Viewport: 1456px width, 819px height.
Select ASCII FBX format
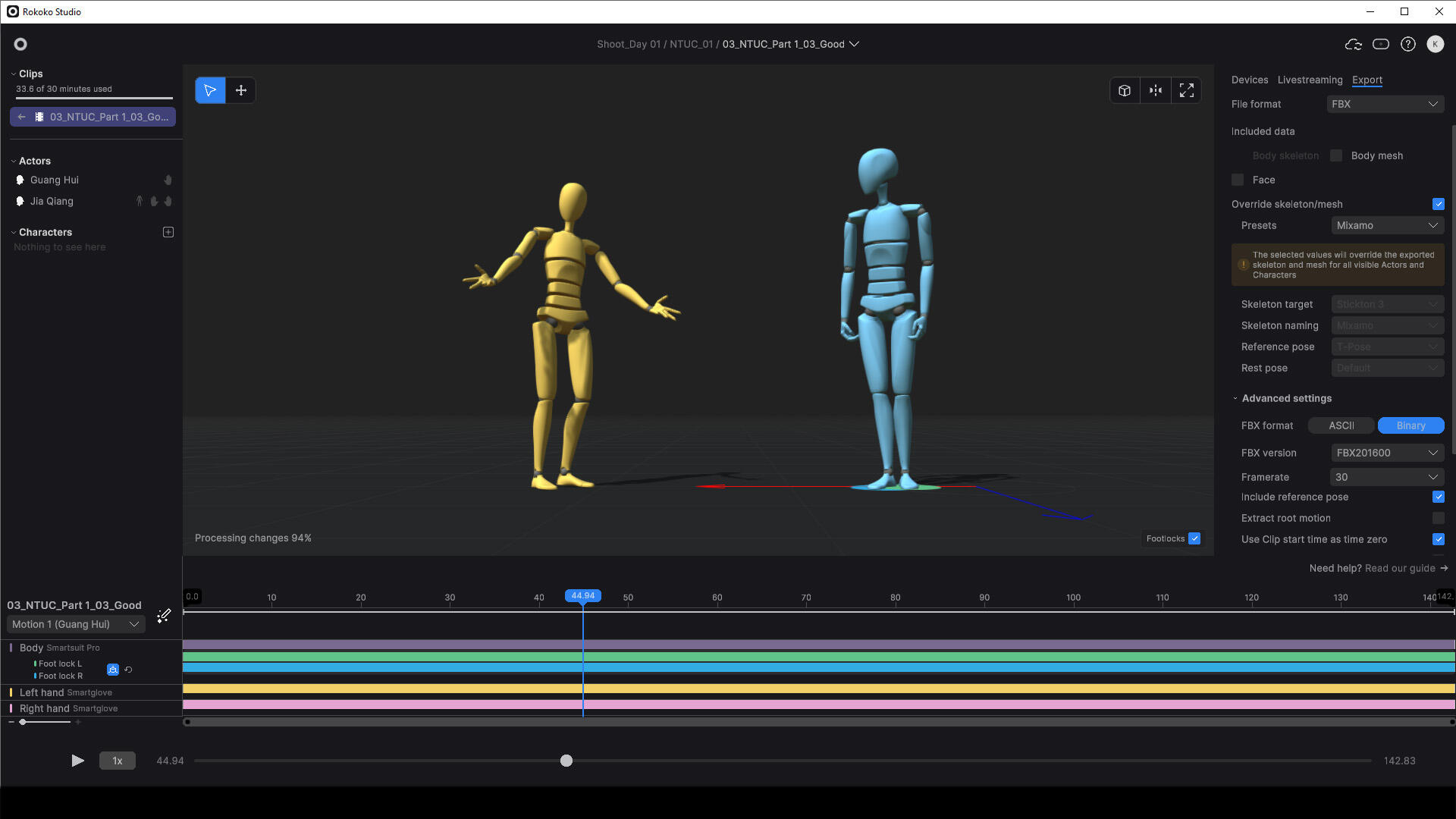(x=1341, y=425)
